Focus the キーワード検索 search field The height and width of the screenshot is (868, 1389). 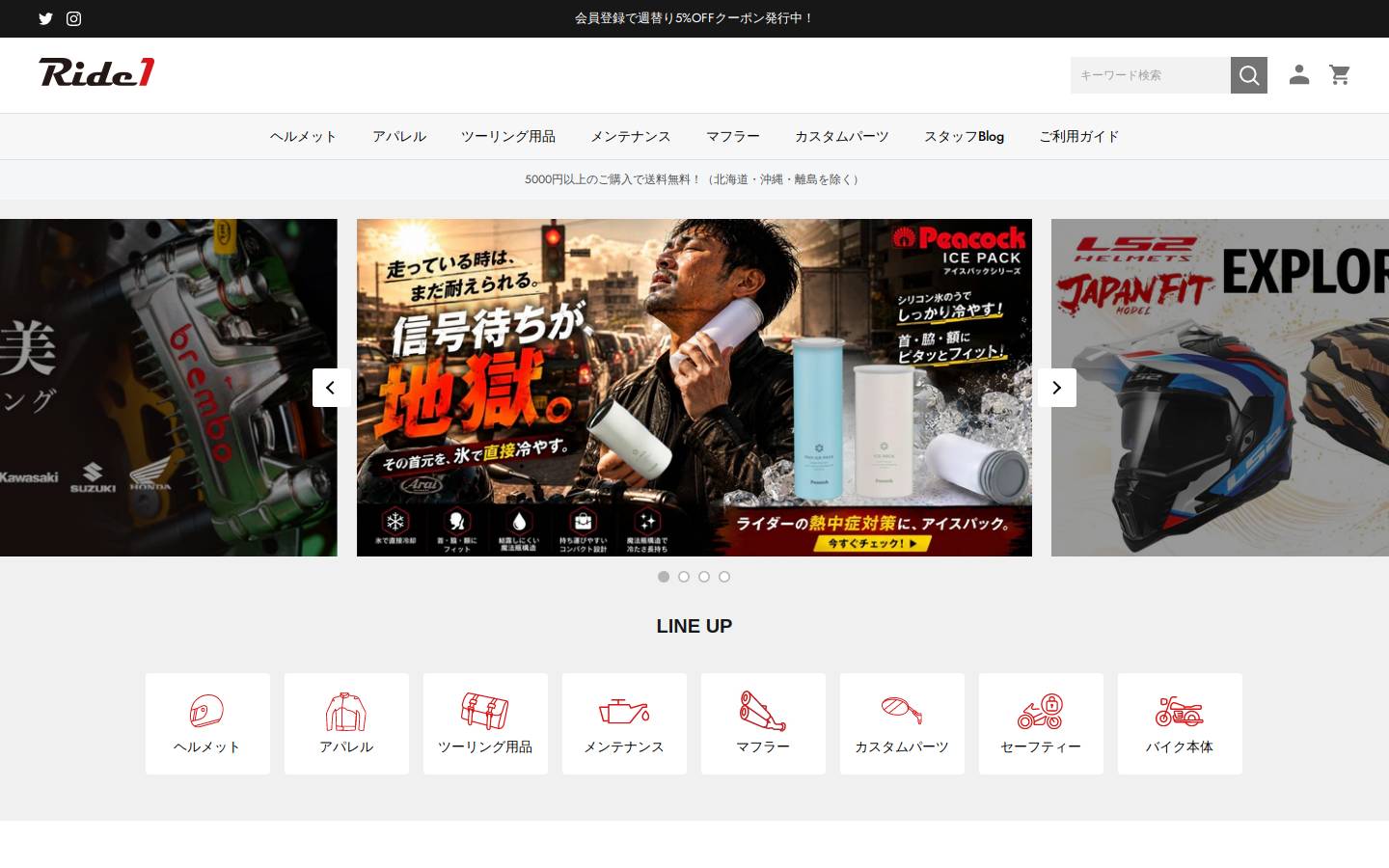click(1151, 75)
